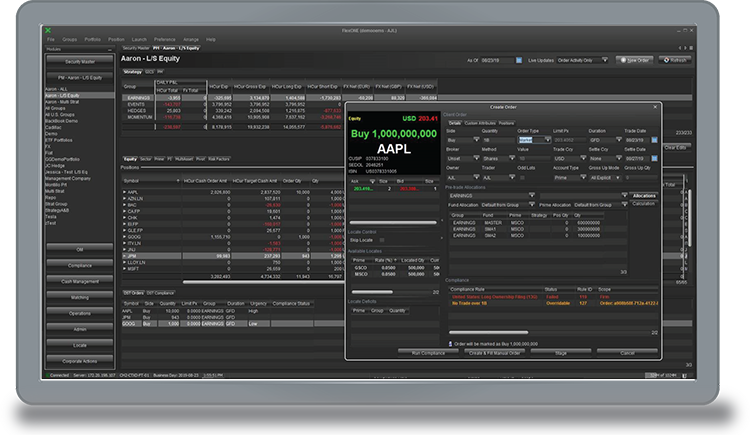The image size is (750, 435).
Task: Open the Trader dropdown in Create Order
Action: [512, 178]
